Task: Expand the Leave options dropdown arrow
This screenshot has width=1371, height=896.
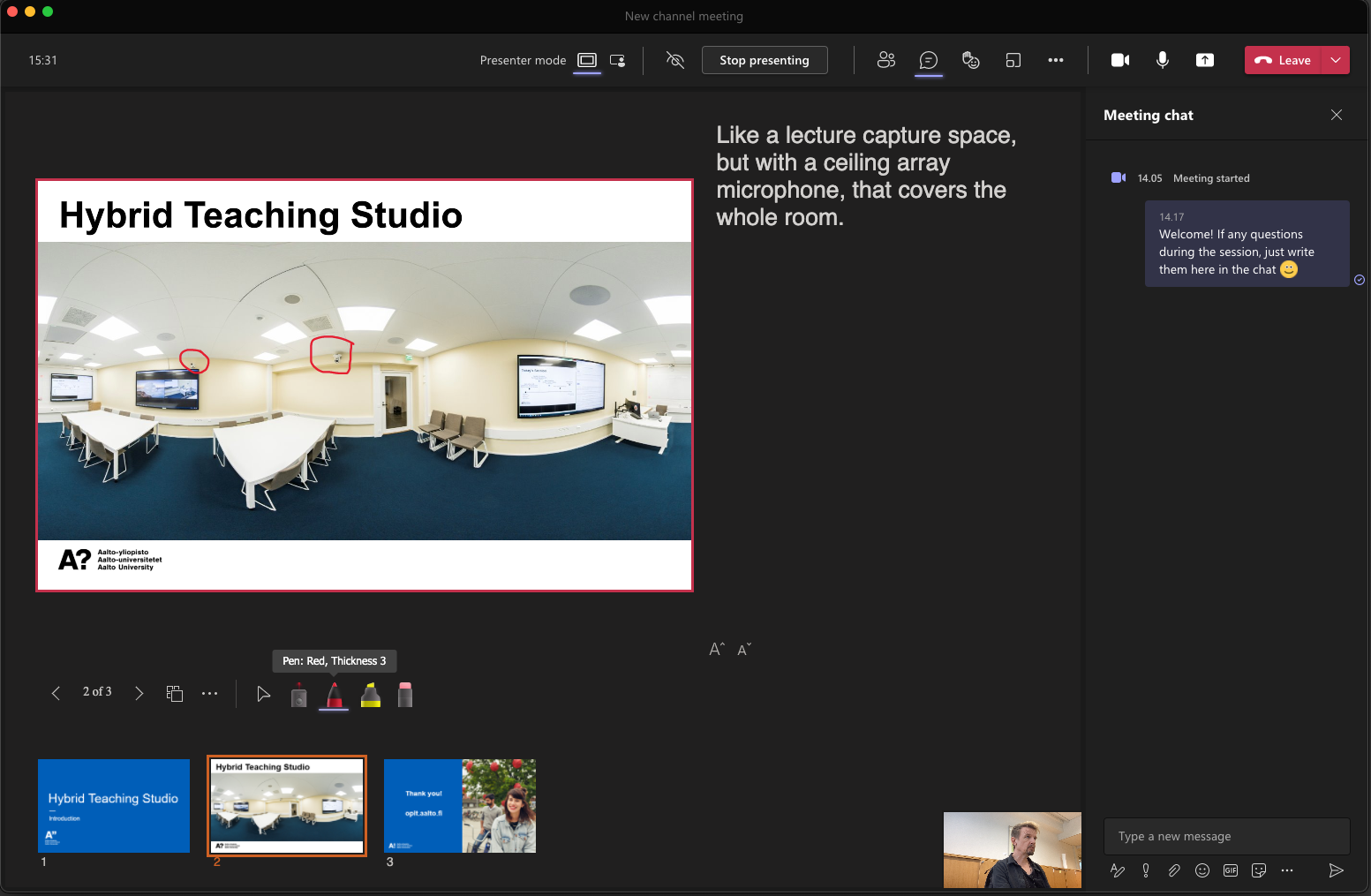Action: (1336, 60)
